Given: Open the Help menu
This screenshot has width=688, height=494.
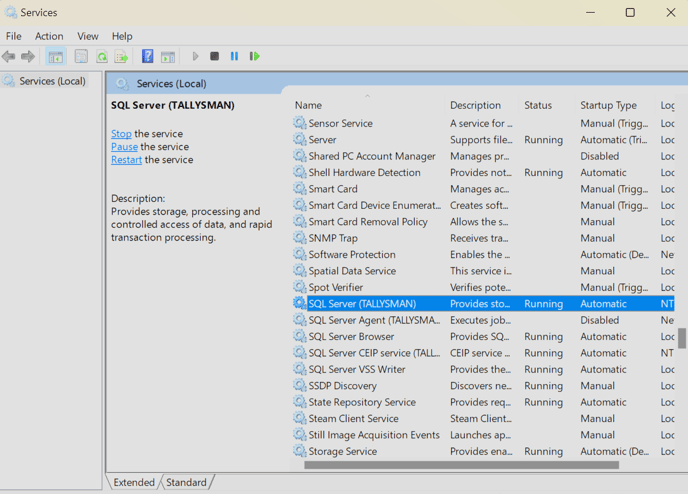Looking at the screenshot, I should click(x=122, y=36).
